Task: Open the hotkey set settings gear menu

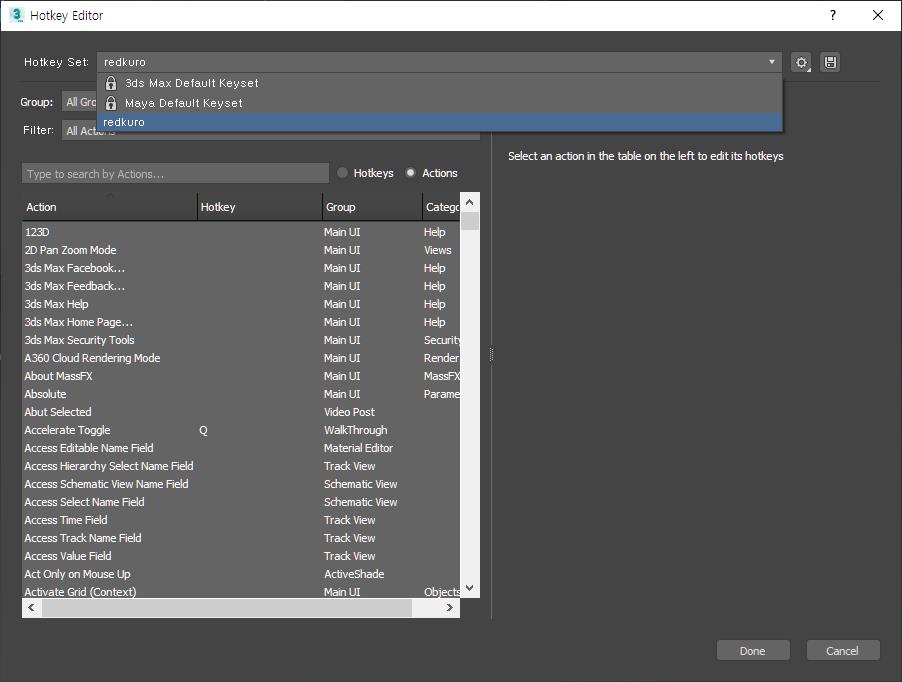Action: point(801,62)
